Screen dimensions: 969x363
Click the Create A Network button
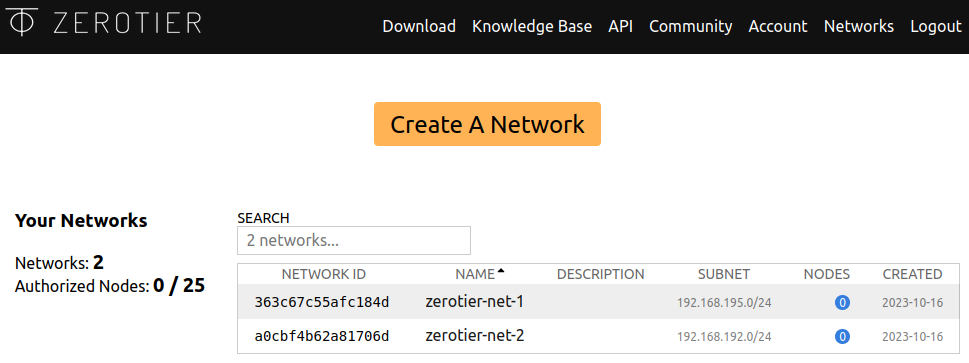[487, 124]
